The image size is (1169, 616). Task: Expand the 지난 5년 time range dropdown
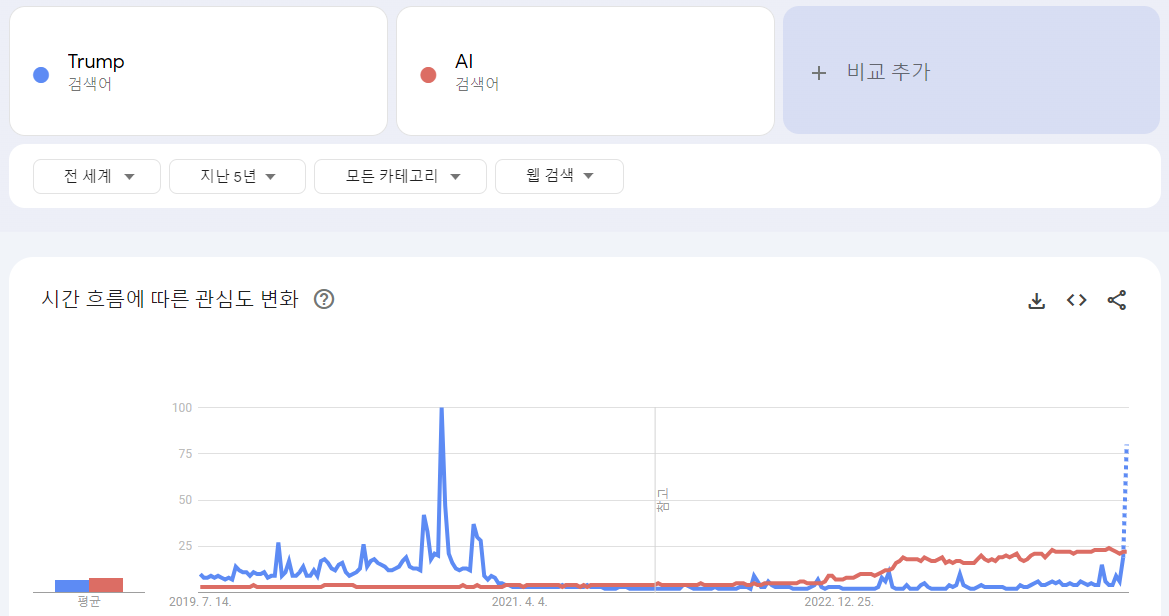(x=237, y=177)
